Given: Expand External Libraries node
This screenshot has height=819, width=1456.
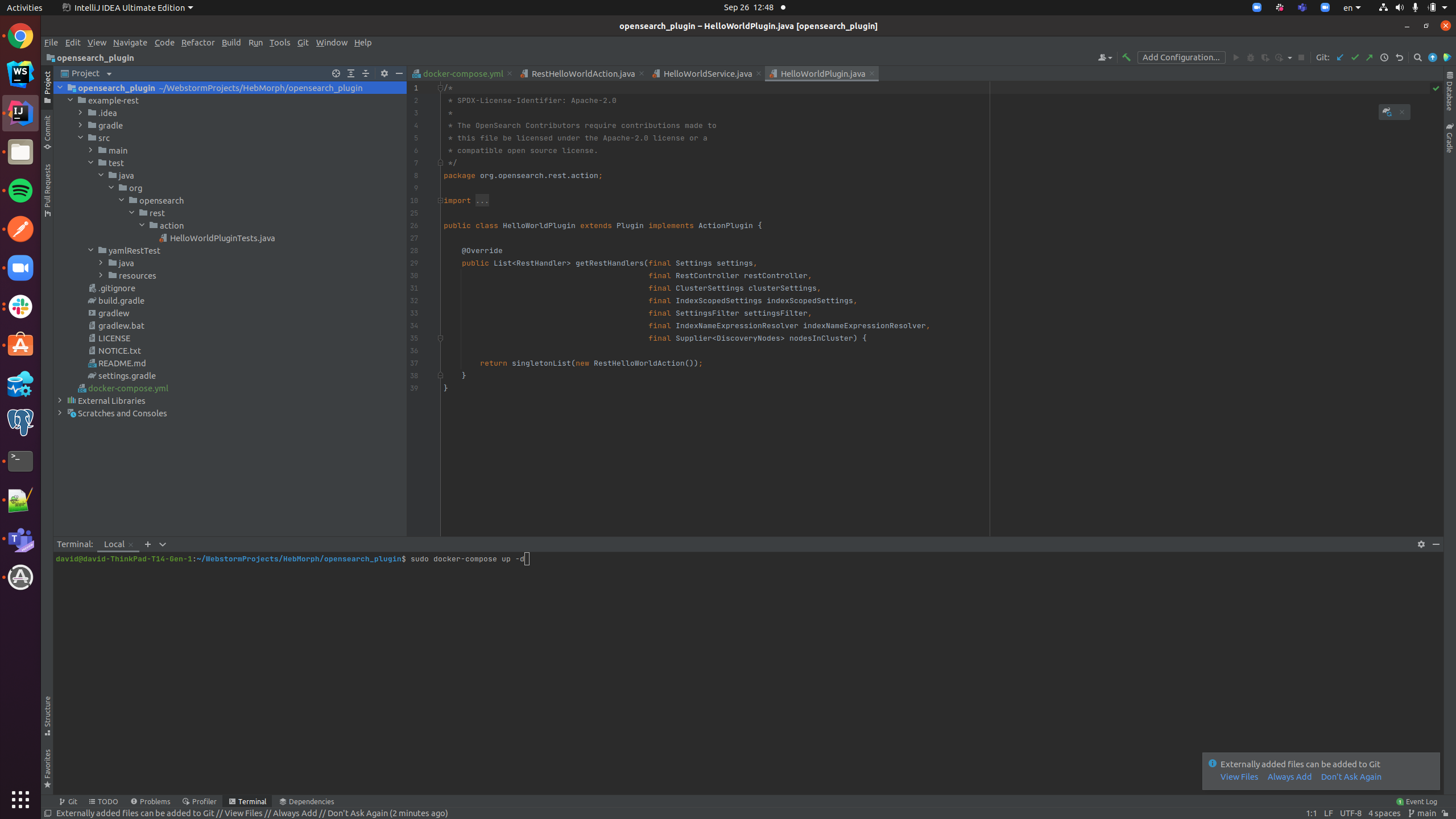Looking at the screenshot, I should (x=60, y=400).
